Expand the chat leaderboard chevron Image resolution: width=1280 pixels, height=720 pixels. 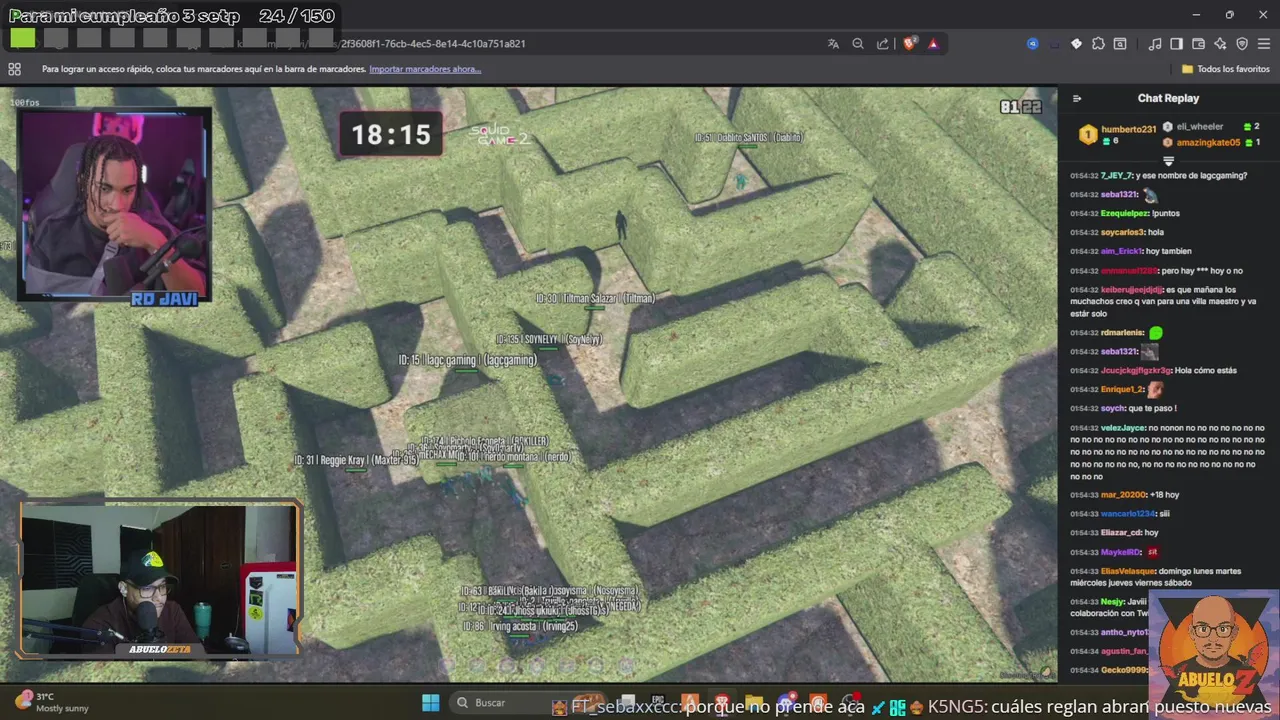[x=1168, y=160]
